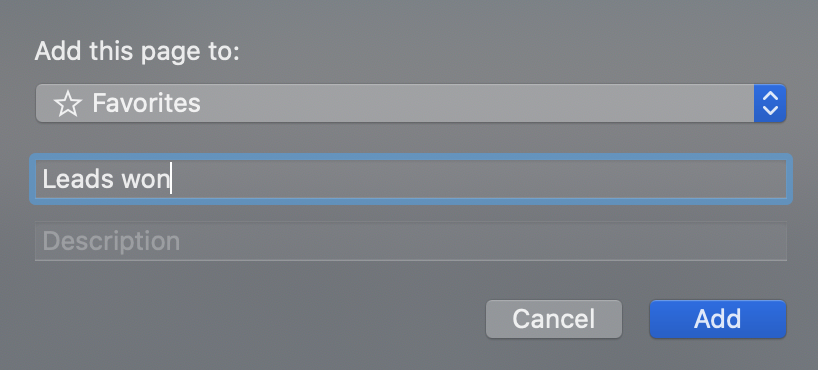Click the empty right side of the Favorites bar
Image resolution: width=818 pixels, height=370 pixels.
pyautogui.click(x=477, y=103)
